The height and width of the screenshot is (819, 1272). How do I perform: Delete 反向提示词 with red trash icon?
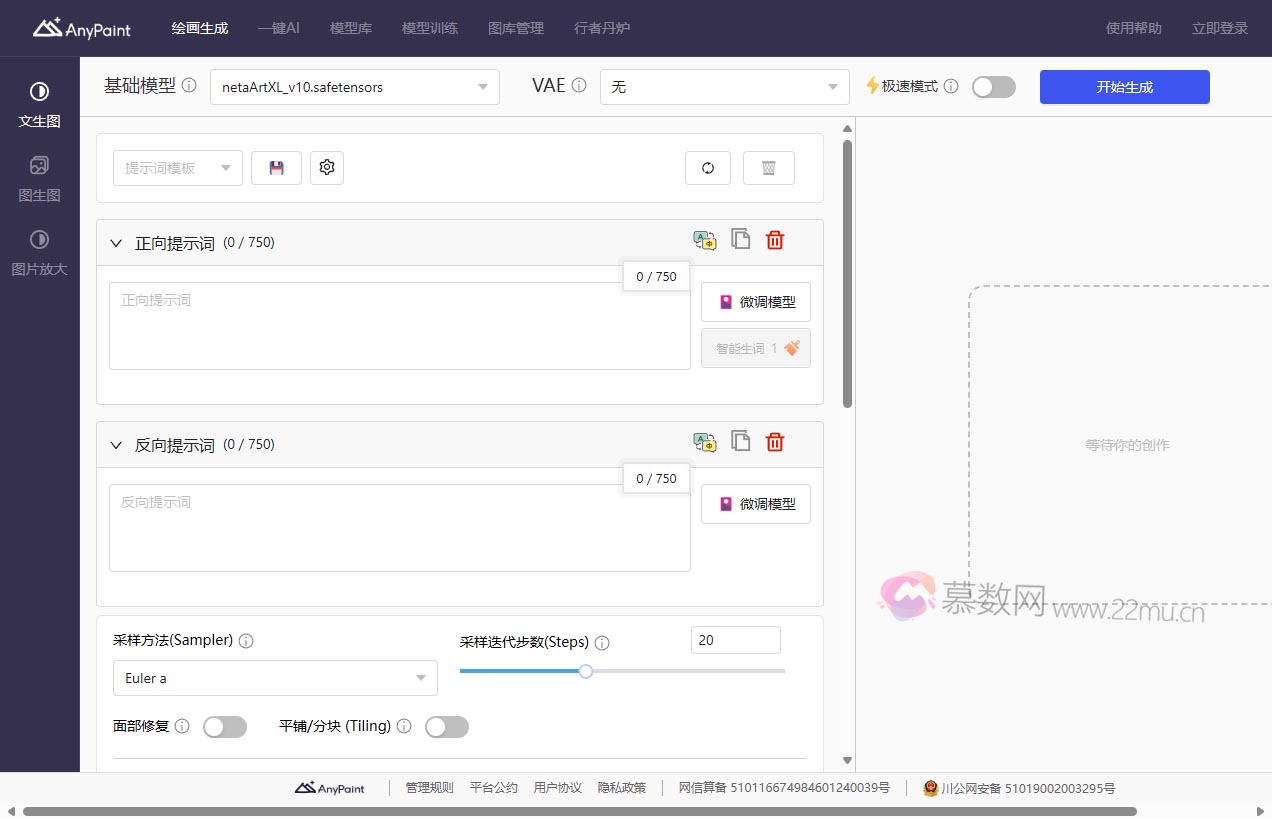tap(775, 442)
